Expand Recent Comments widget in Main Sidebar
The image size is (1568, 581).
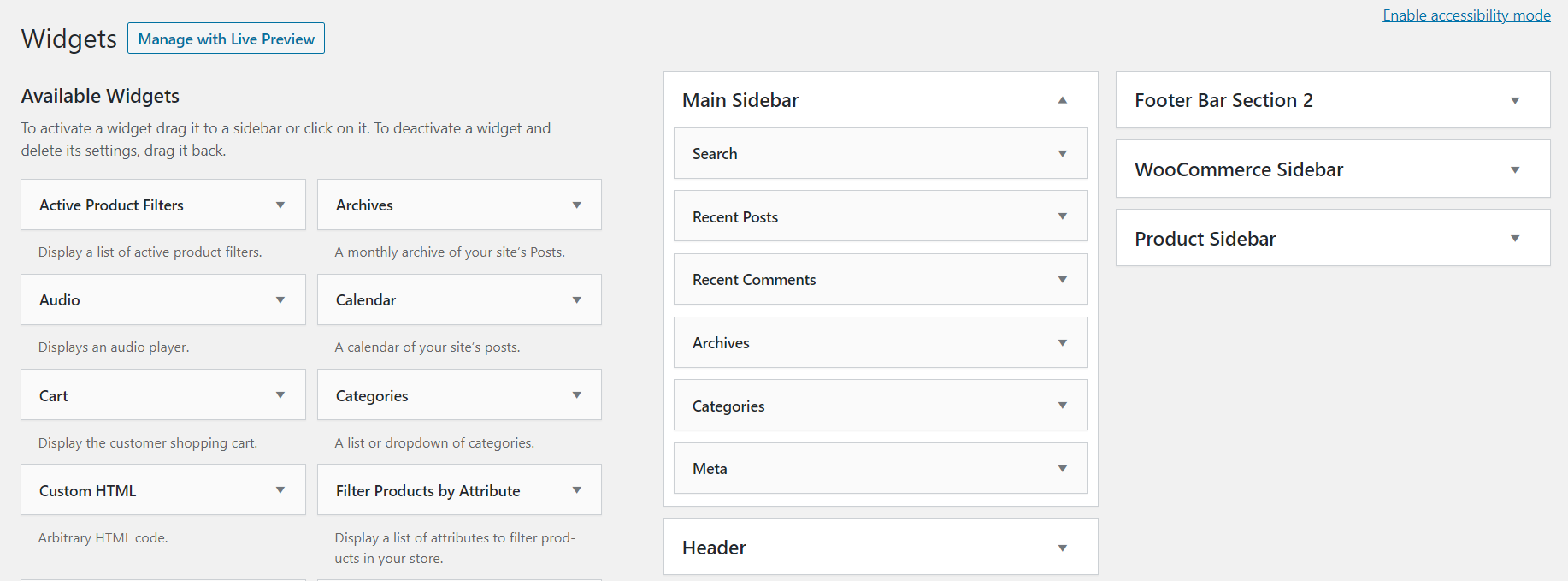pos(1062,280)
